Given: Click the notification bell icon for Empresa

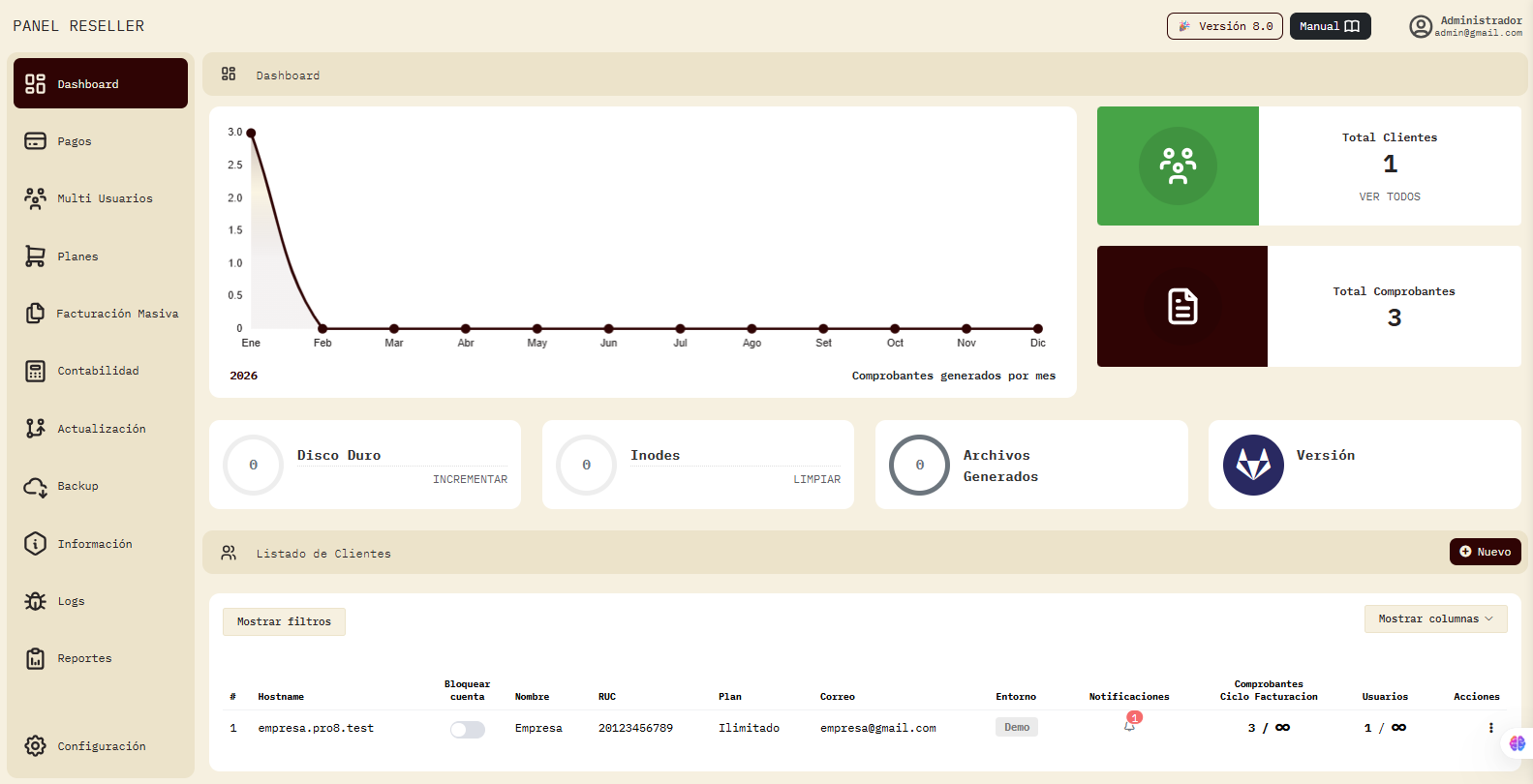Looking at the screenshot, I should 1129,726.
